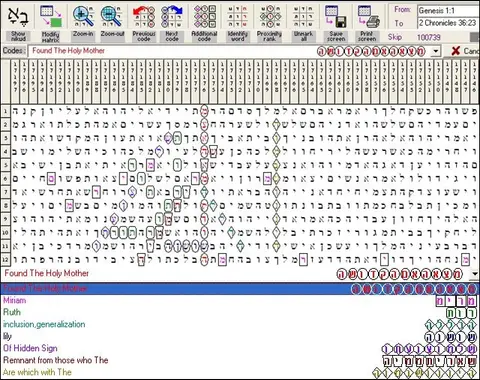Select the highlighted 'Found The Holy Mother' list row
The width and height of the screenshot is (480, 380).
coord(240,289)
